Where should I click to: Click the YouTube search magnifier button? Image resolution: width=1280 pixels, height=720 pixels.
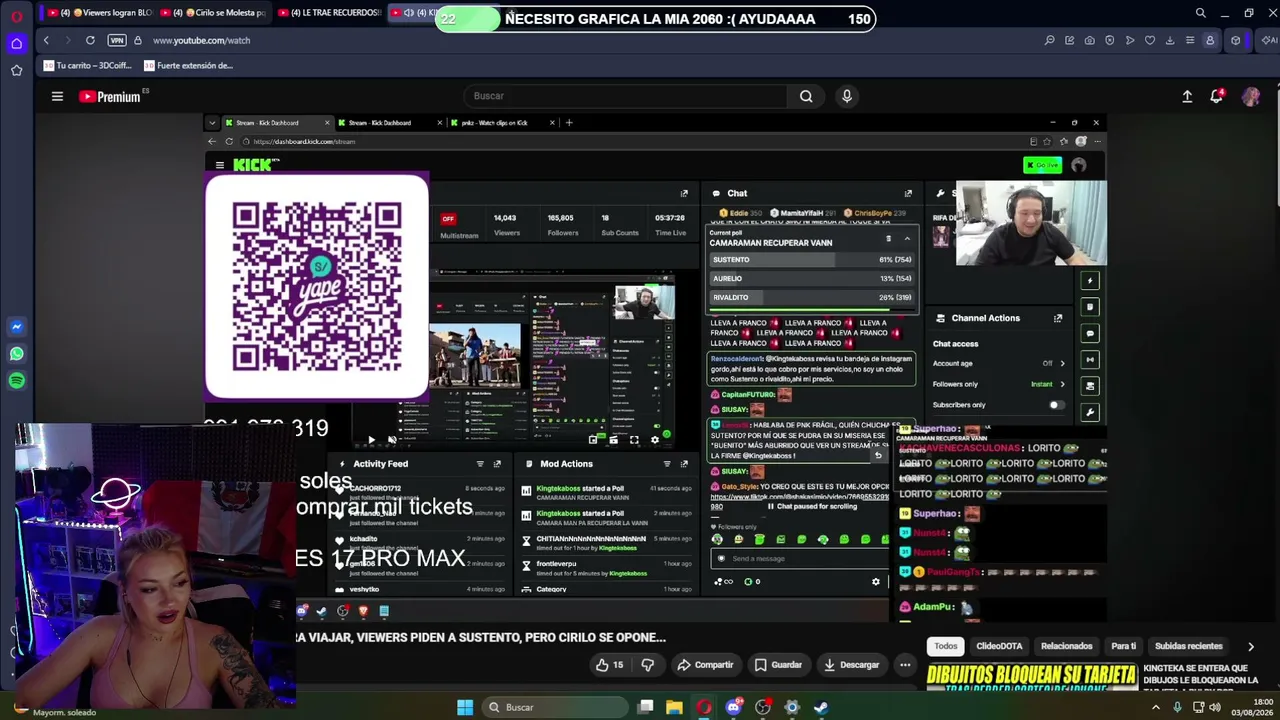pos(806,96)
